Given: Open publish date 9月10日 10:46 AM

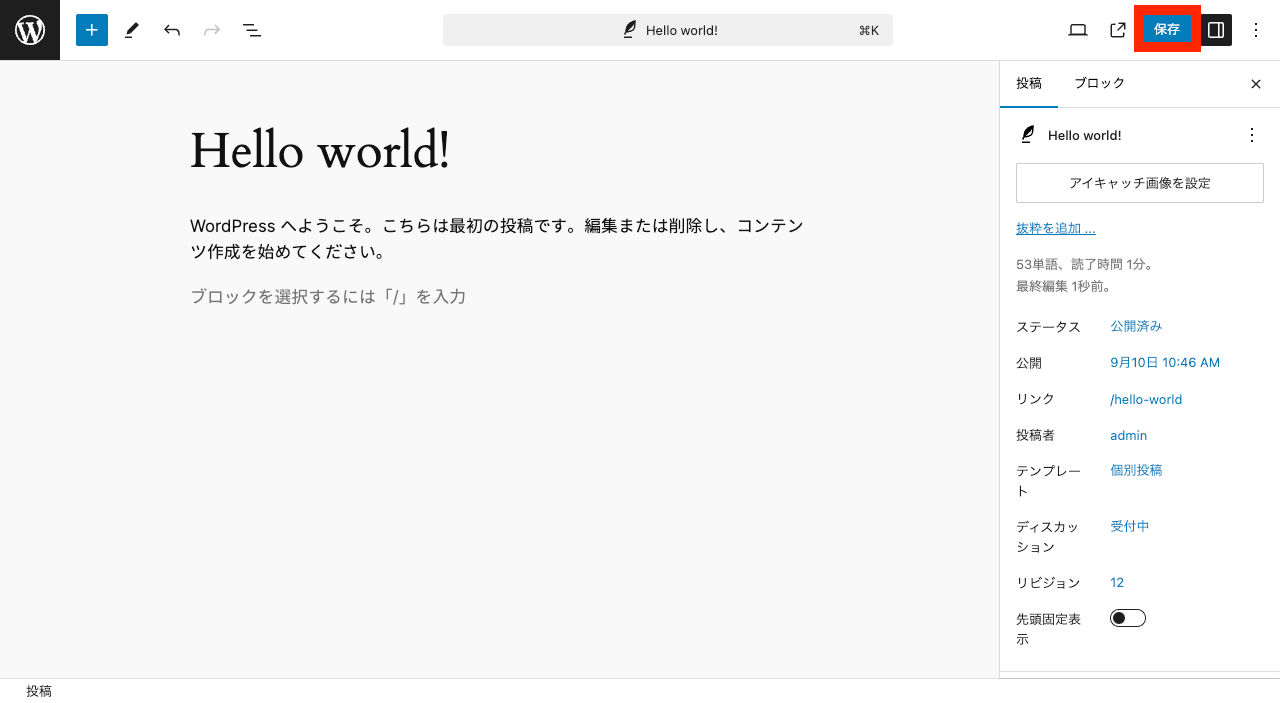Looking at the screenshot, I should tap(1165, 363).
